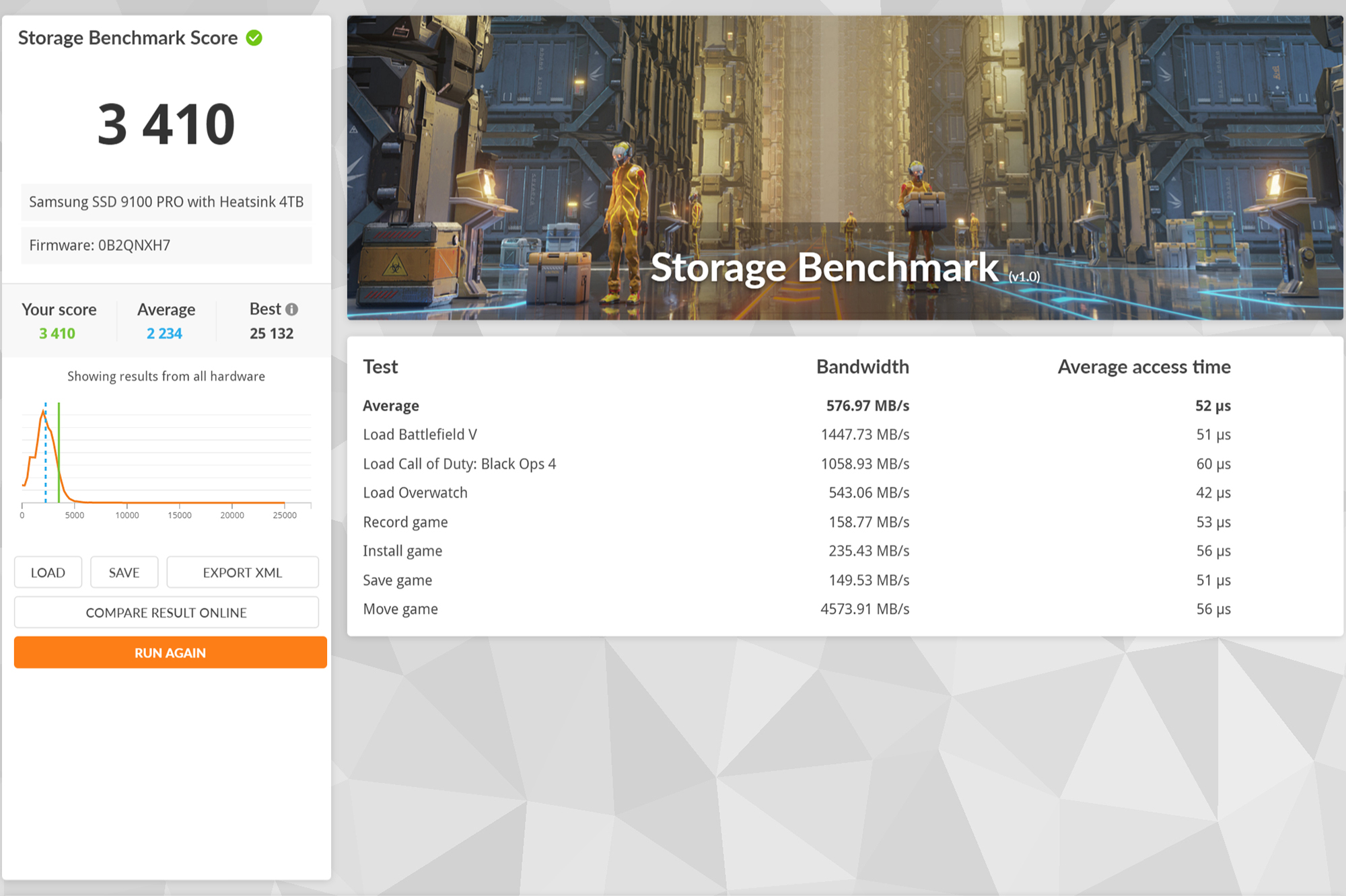
Task: Click the green validated result checkmark icon
Action: click(254, 38)
